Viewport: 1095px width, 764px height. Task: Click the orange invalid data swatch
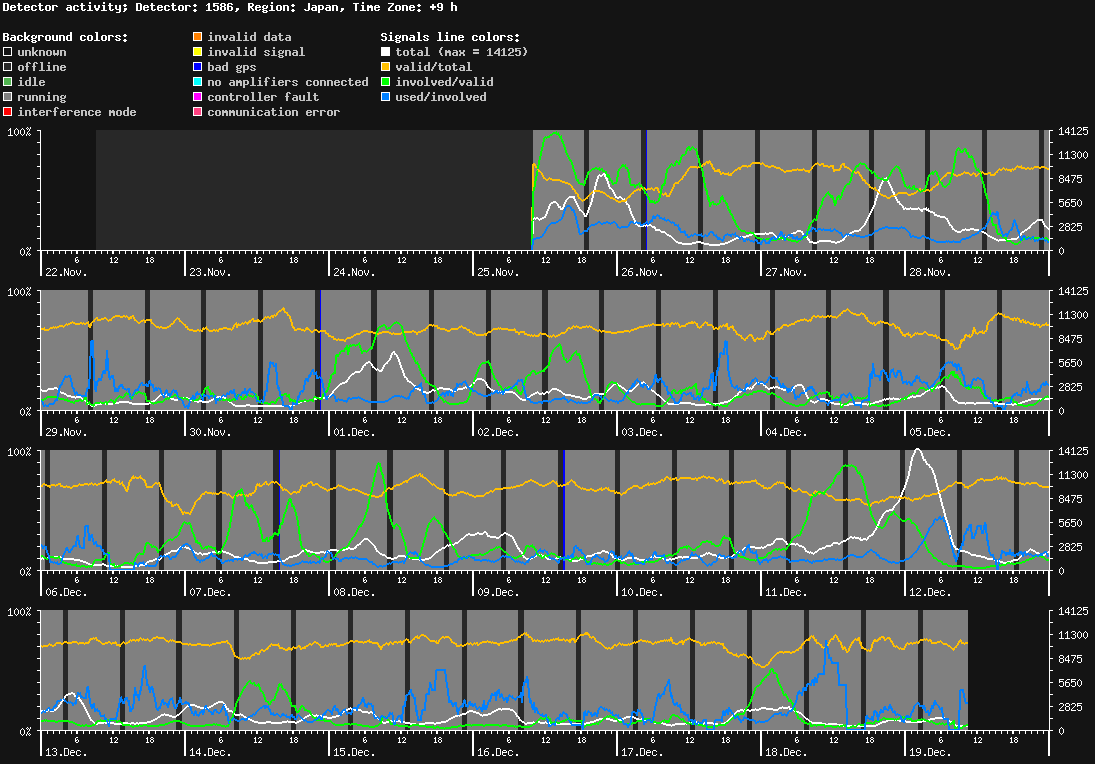[x=197, y=37]
